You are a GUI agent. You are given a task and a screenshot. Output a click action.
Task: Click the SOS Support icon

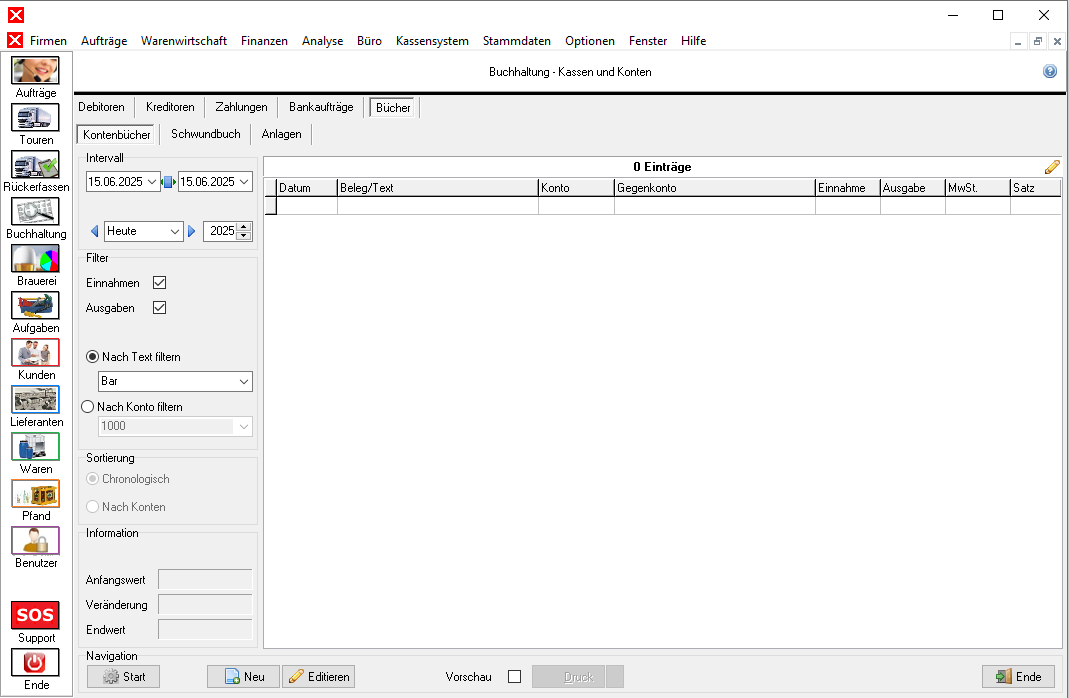point(35,615)
